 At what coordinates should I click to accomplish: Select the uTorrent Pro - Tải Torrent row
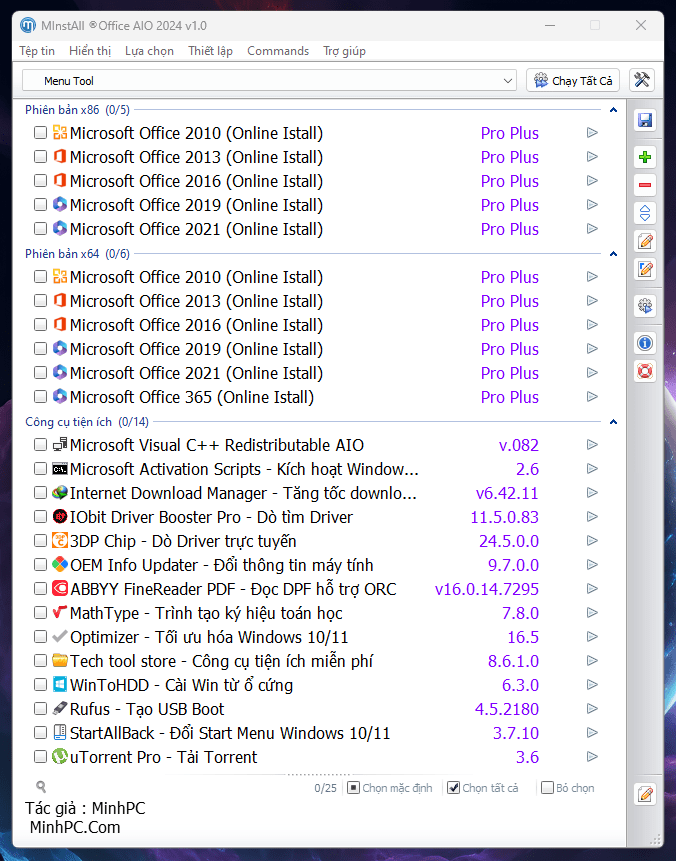pyautogui.click(x=316, y=757)
